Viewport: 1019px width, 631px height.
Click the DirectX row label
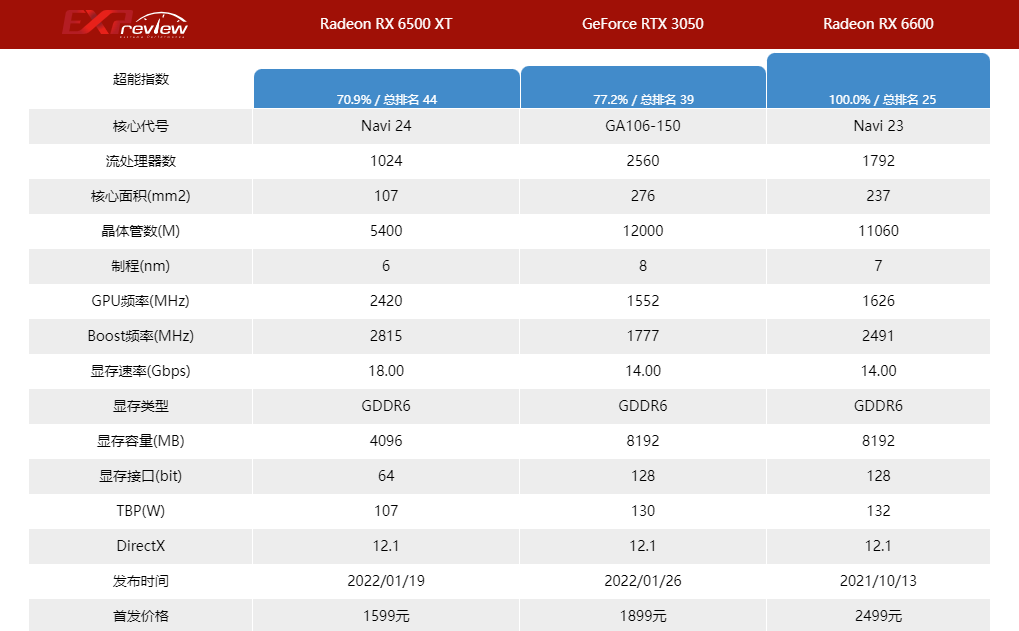coord(140,547)
